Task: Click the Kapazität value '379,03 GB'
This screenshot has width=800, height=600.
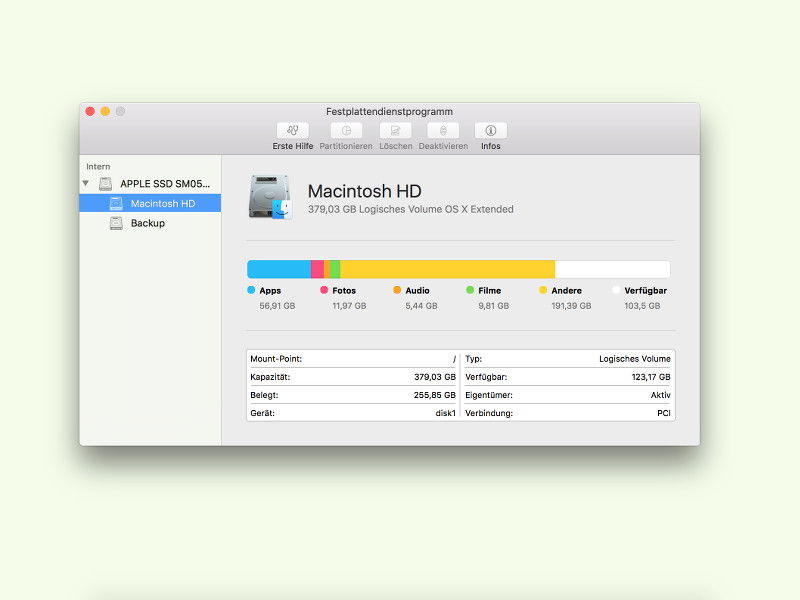Action: (435, 377)
